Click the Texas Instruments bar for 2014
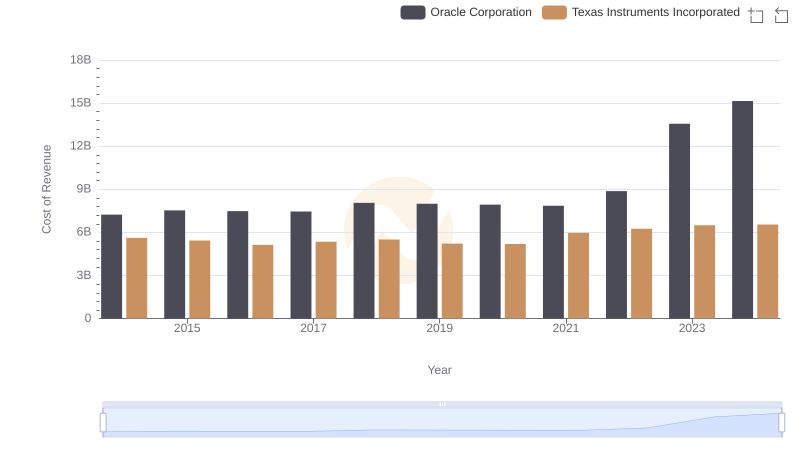The height and width of the screenshot is (461, 800). 137,278
